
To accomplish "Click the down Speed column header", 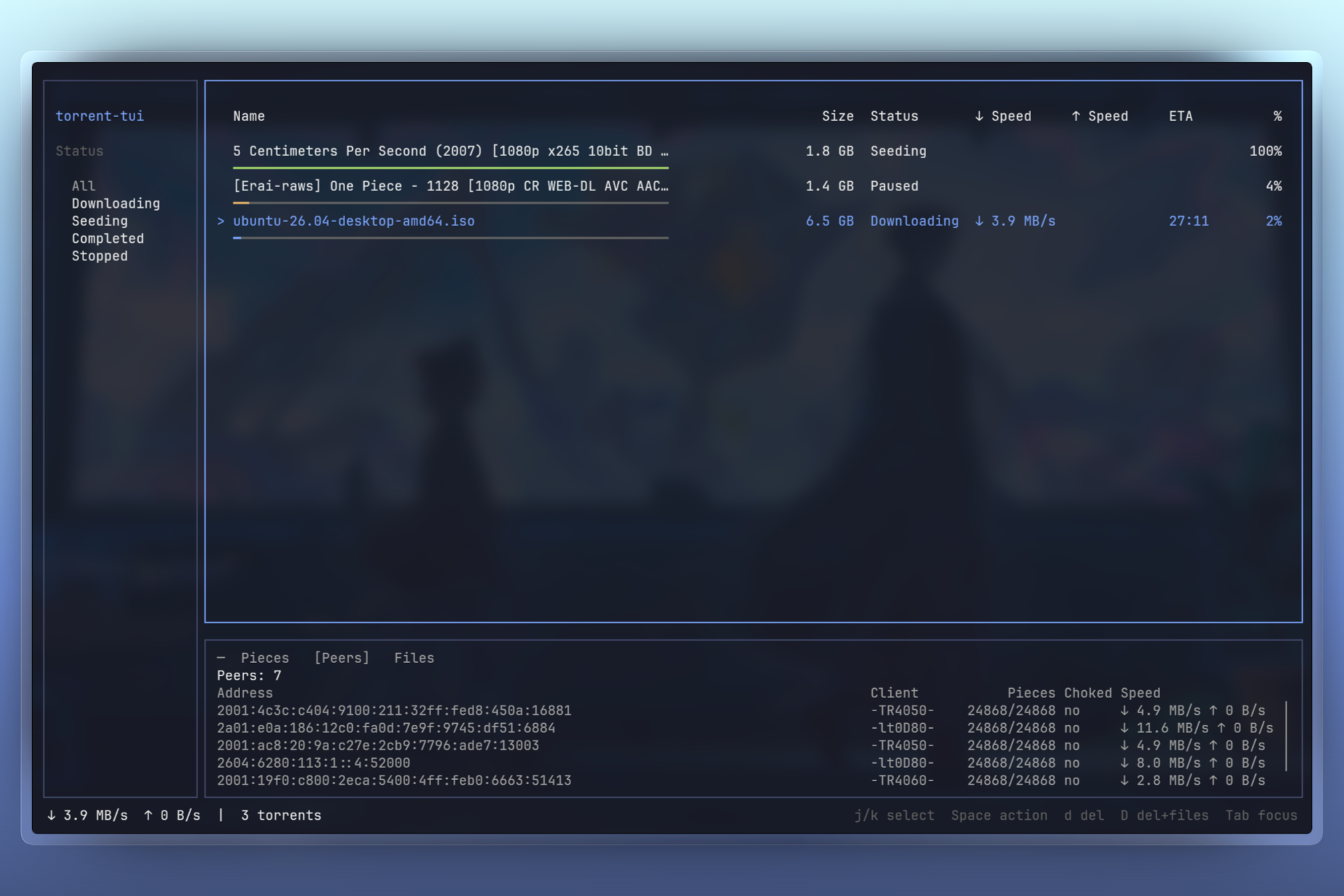I will (1002, 116).
